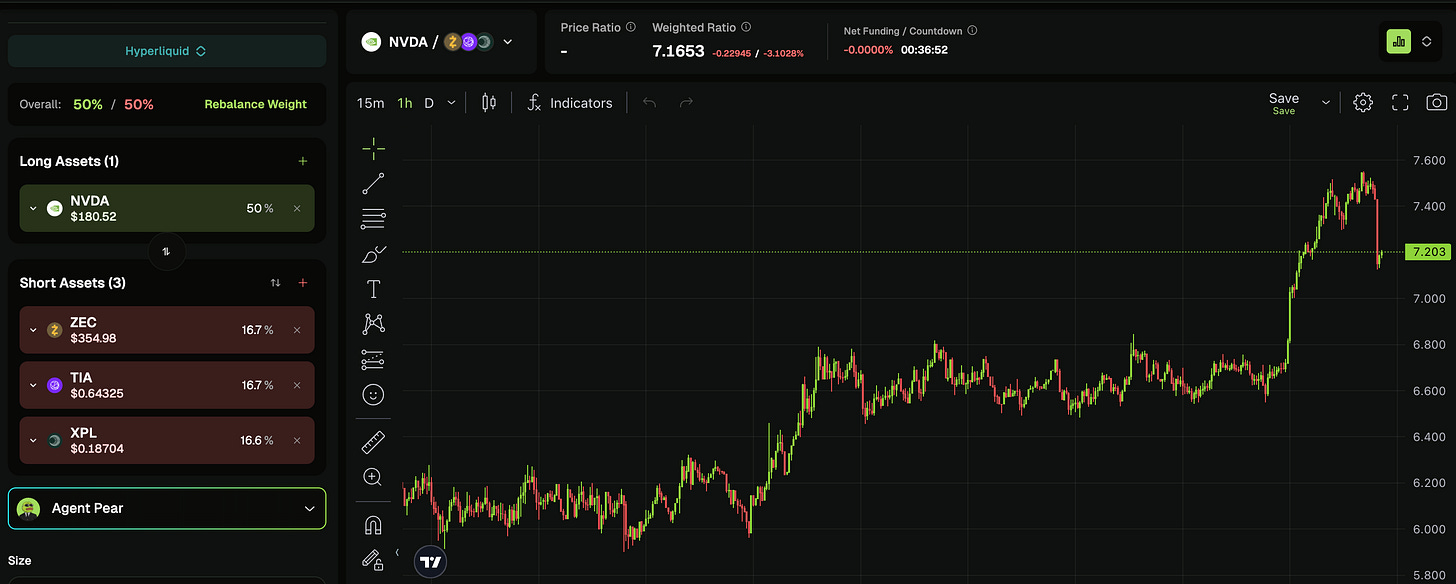Add a new short asset

point(303,283)
